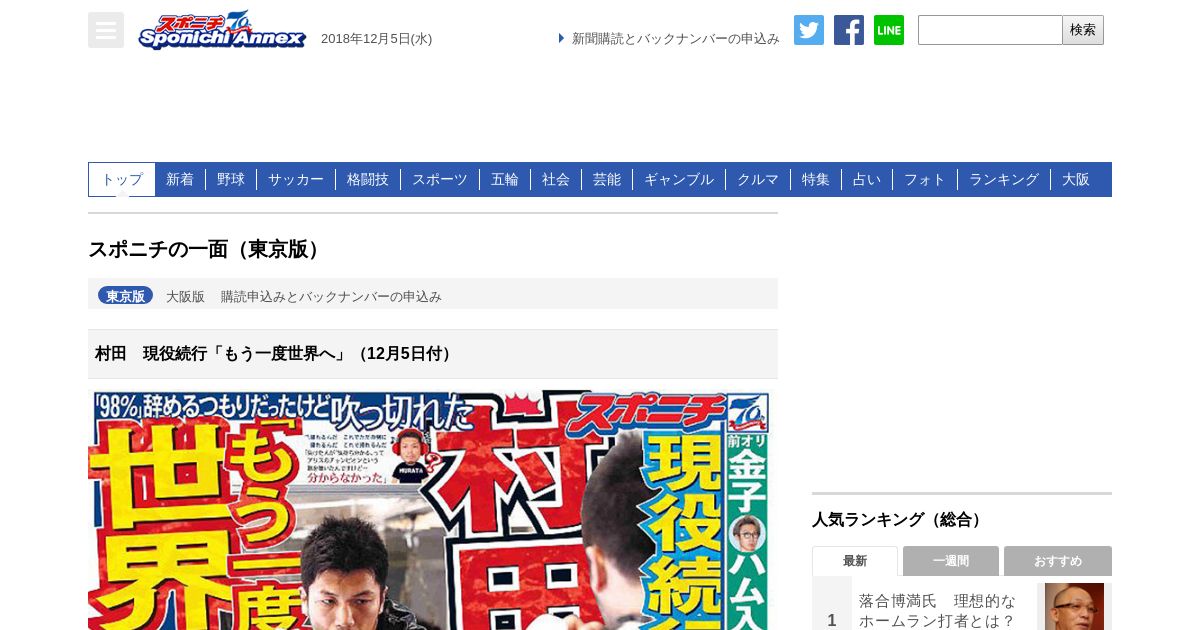Open the Facebook icon link

pos(849,30)
